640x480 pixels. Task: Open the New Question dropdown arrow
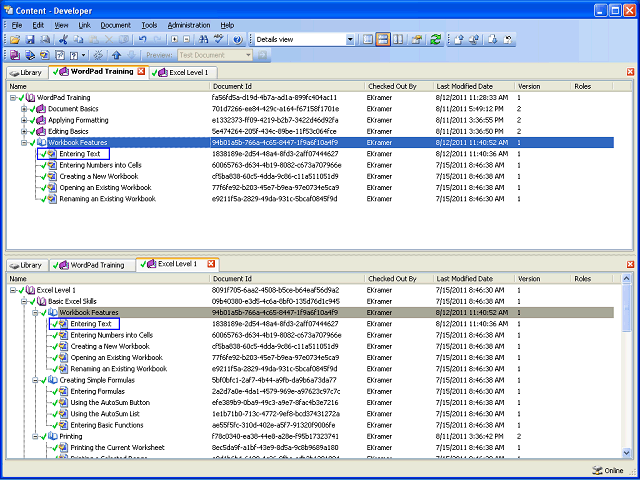click(84, 55)
